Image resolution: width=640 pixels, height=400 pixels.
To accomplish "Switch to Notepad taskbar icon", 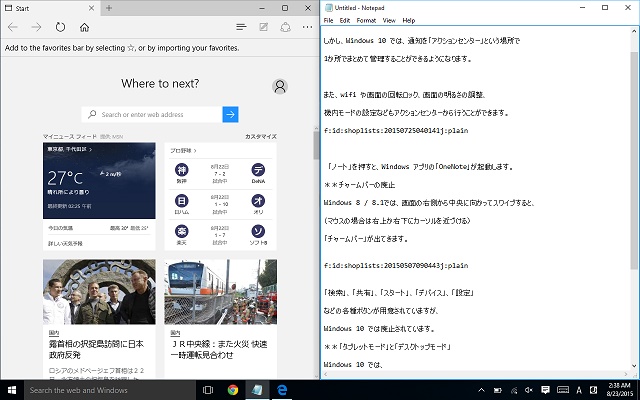I will click(x=257, y=390).
